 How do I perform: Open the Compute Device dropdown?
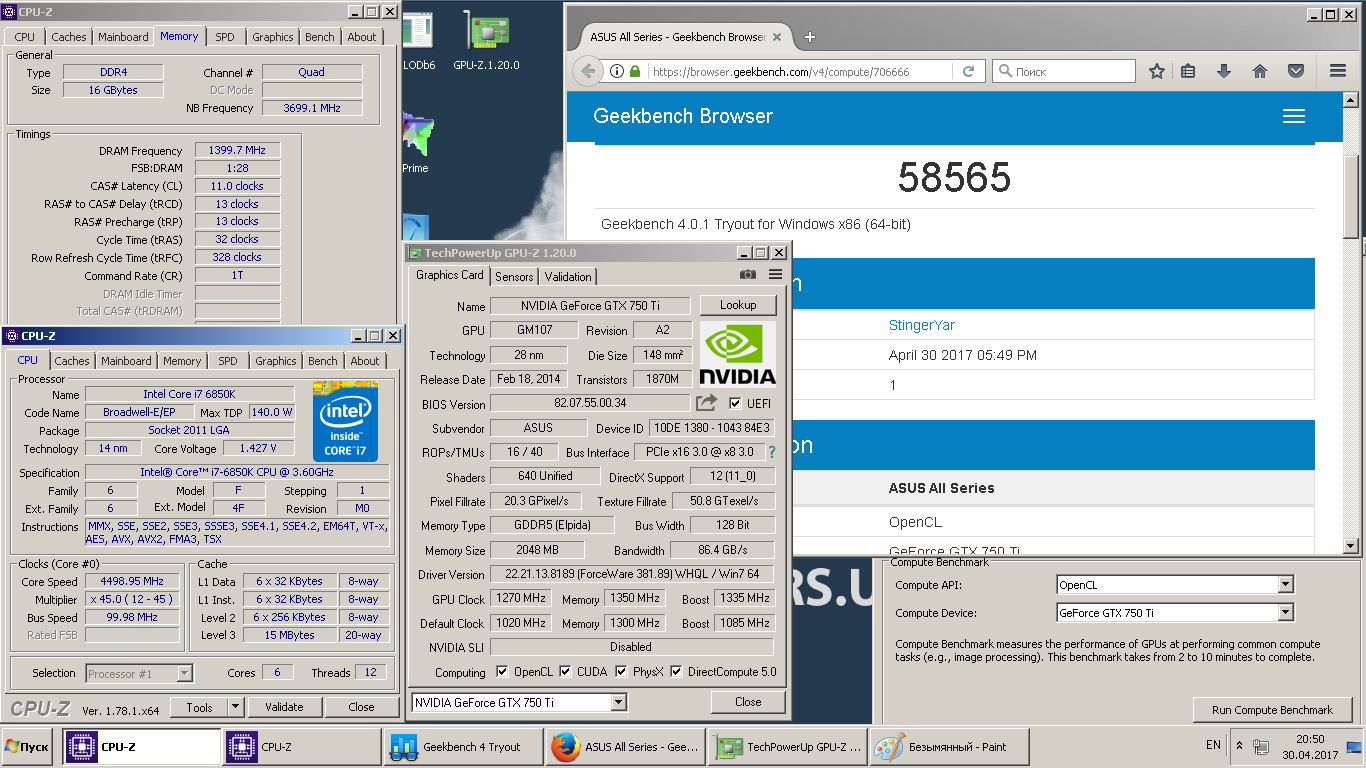(1286, 613)
